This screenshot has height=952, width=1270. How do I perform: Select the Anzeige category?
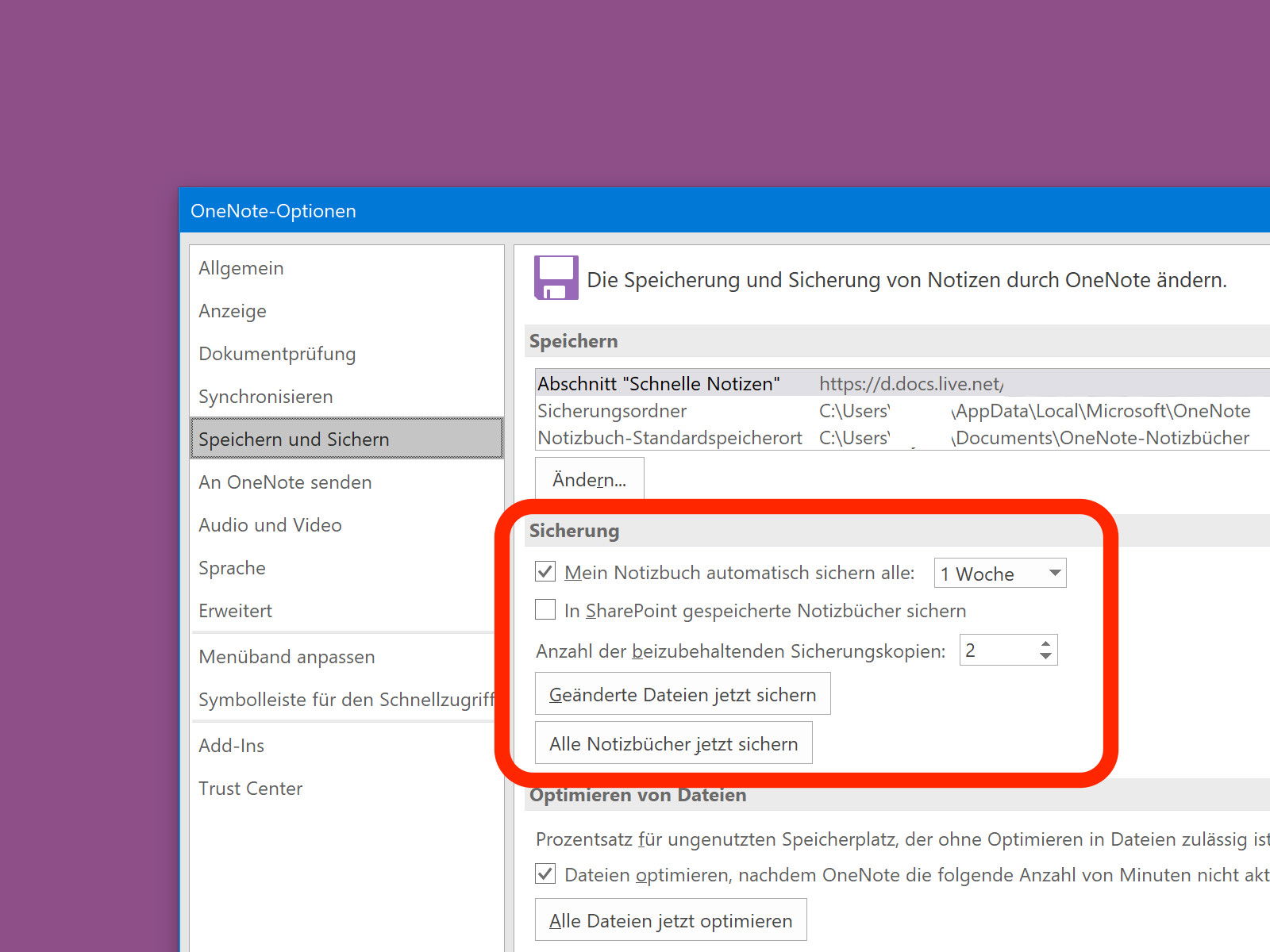point(347,311)
